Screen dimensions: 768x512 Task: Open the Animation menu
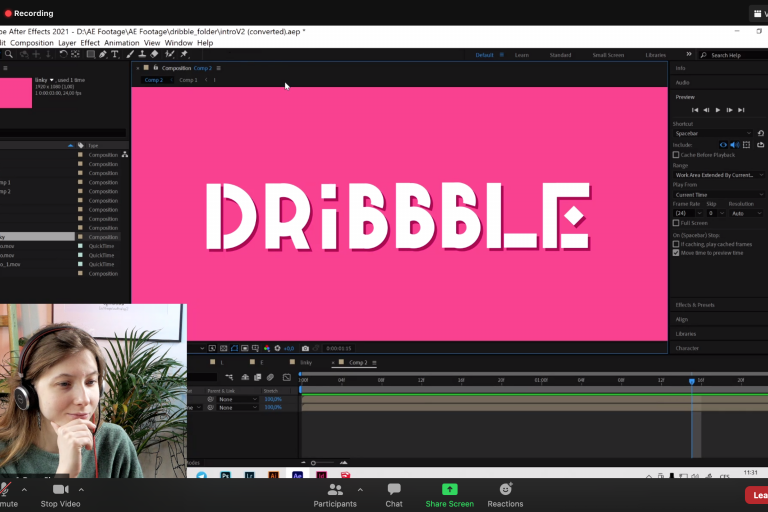(121, 43)
